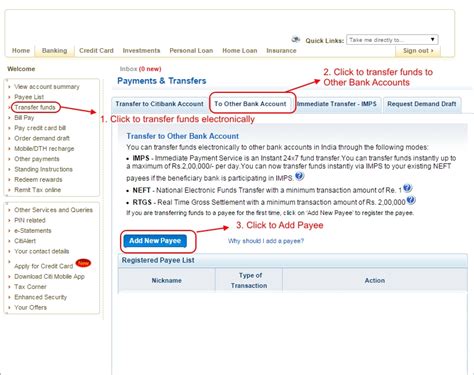Open CitiAlert link
Image resolution: width=474 pixels, height=375 pixels.
point(25,241)
